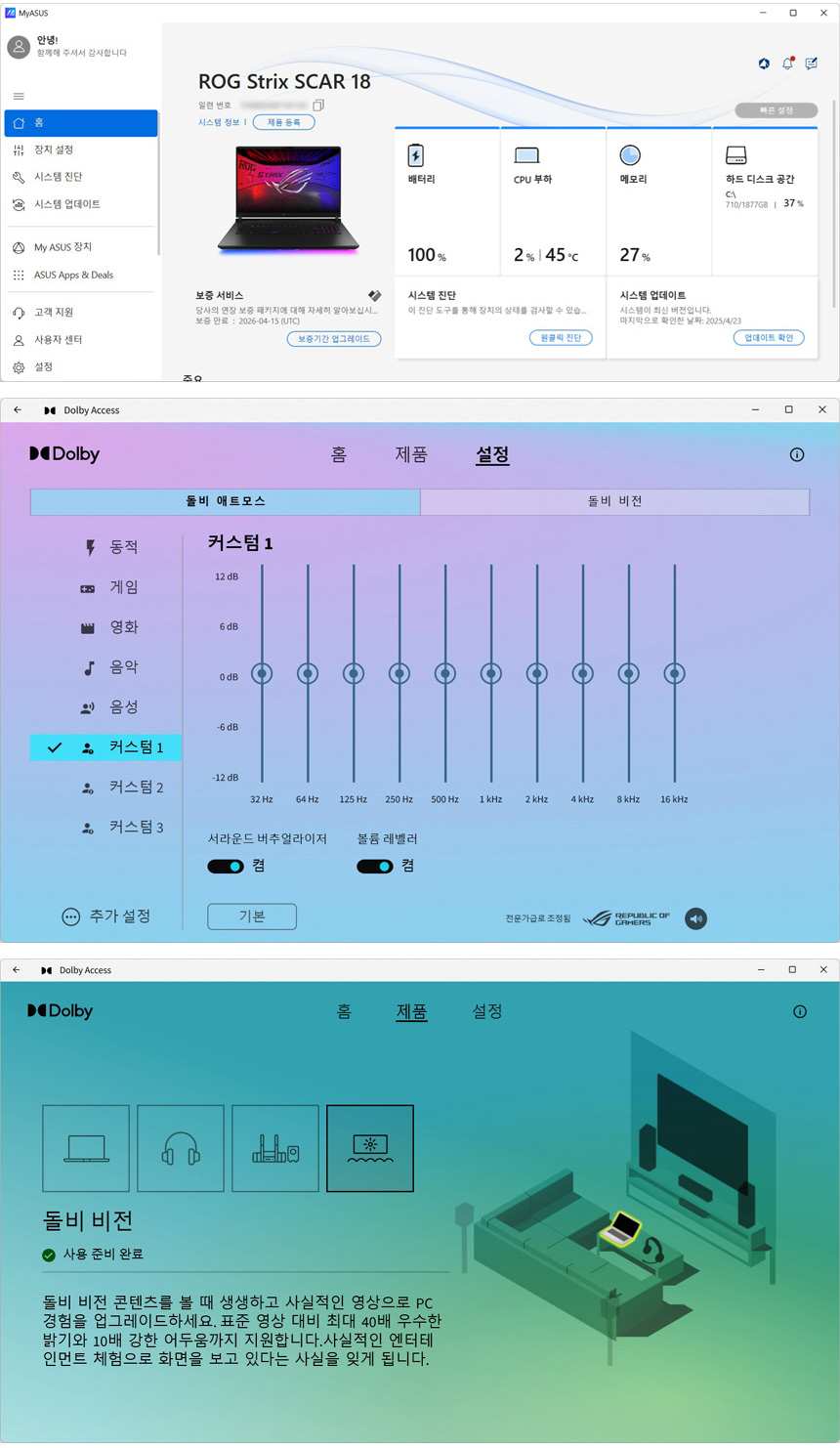Select the headphones product icon
The width and height of the screenshot is (840, 1448).
click(x=181, y=1148)
